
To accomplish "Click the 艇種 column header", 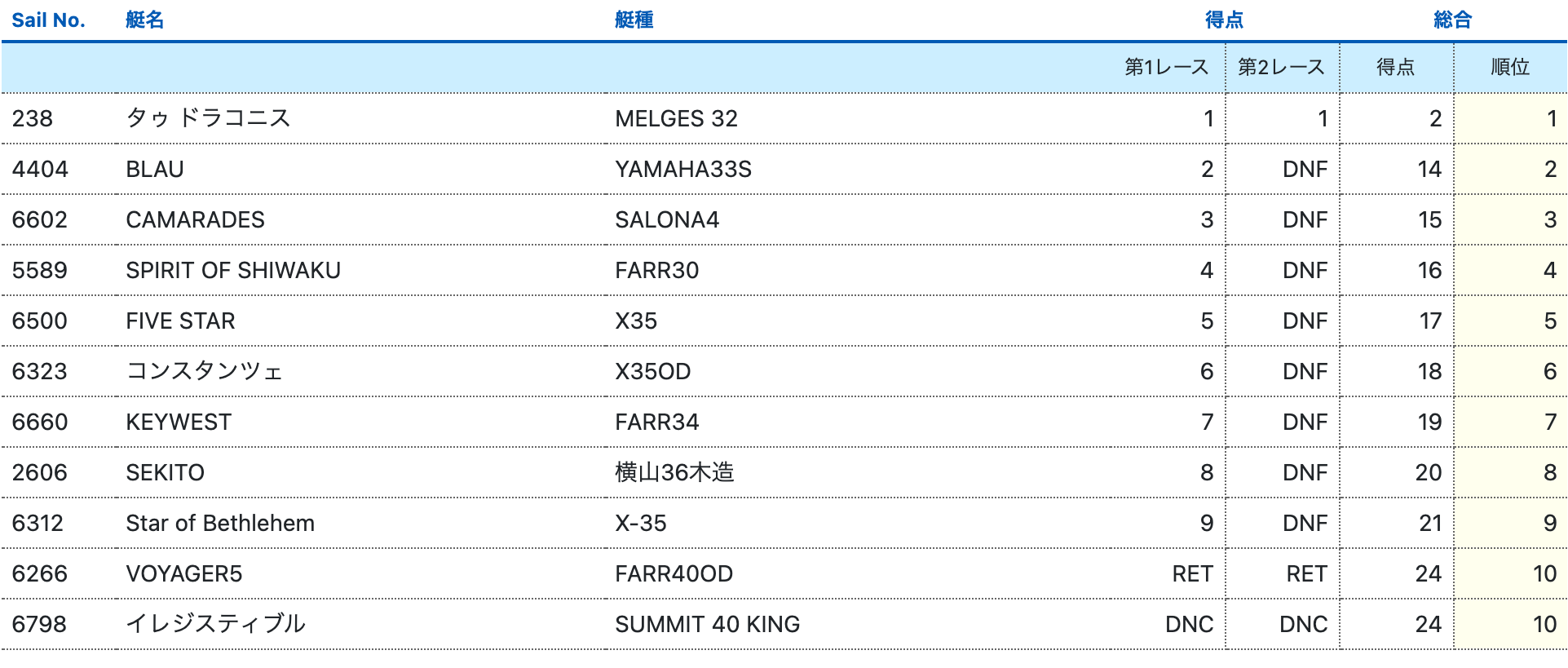I will pyautogui.click(x=634, y=20).
